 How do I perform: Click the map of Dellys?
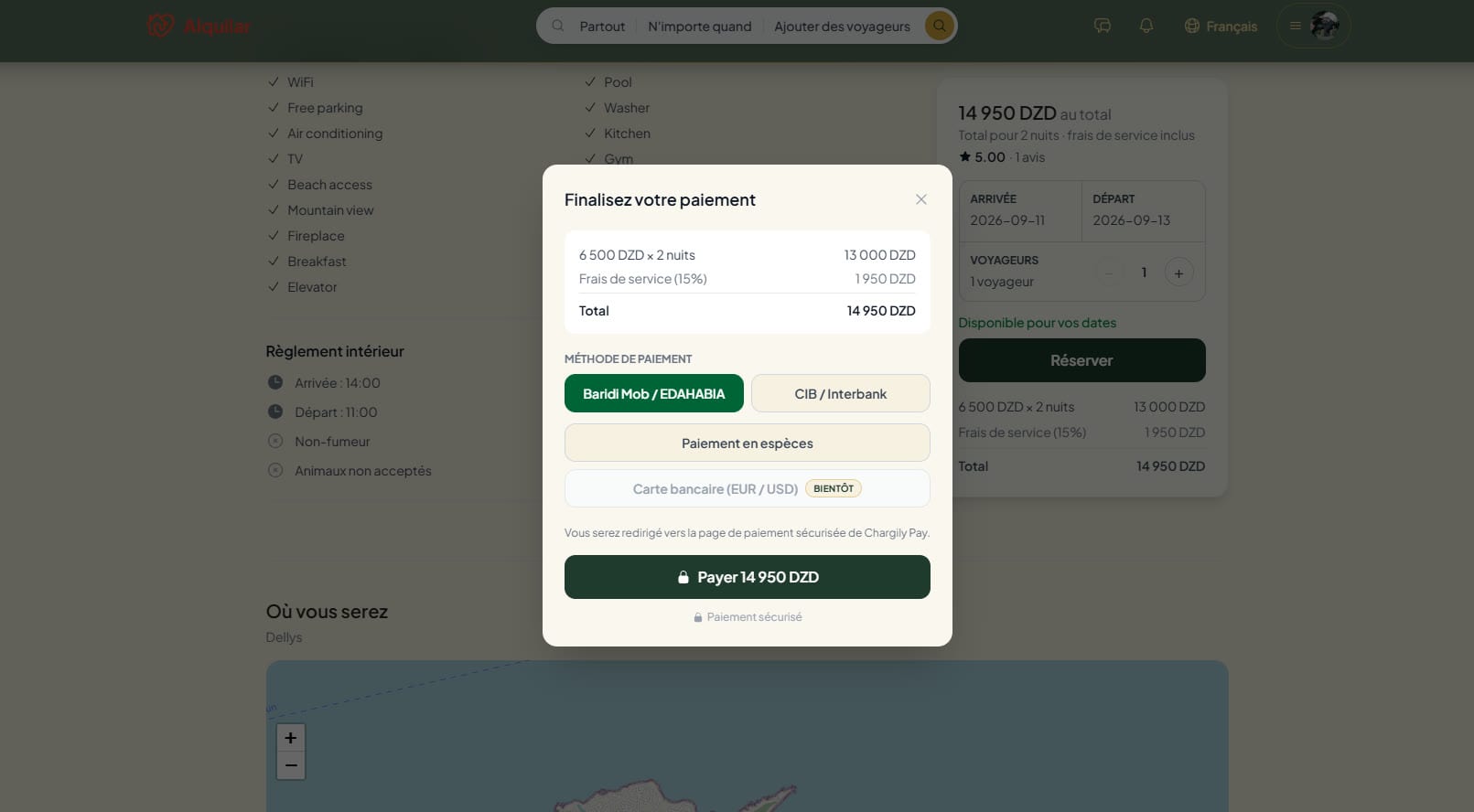coord(747,736)
